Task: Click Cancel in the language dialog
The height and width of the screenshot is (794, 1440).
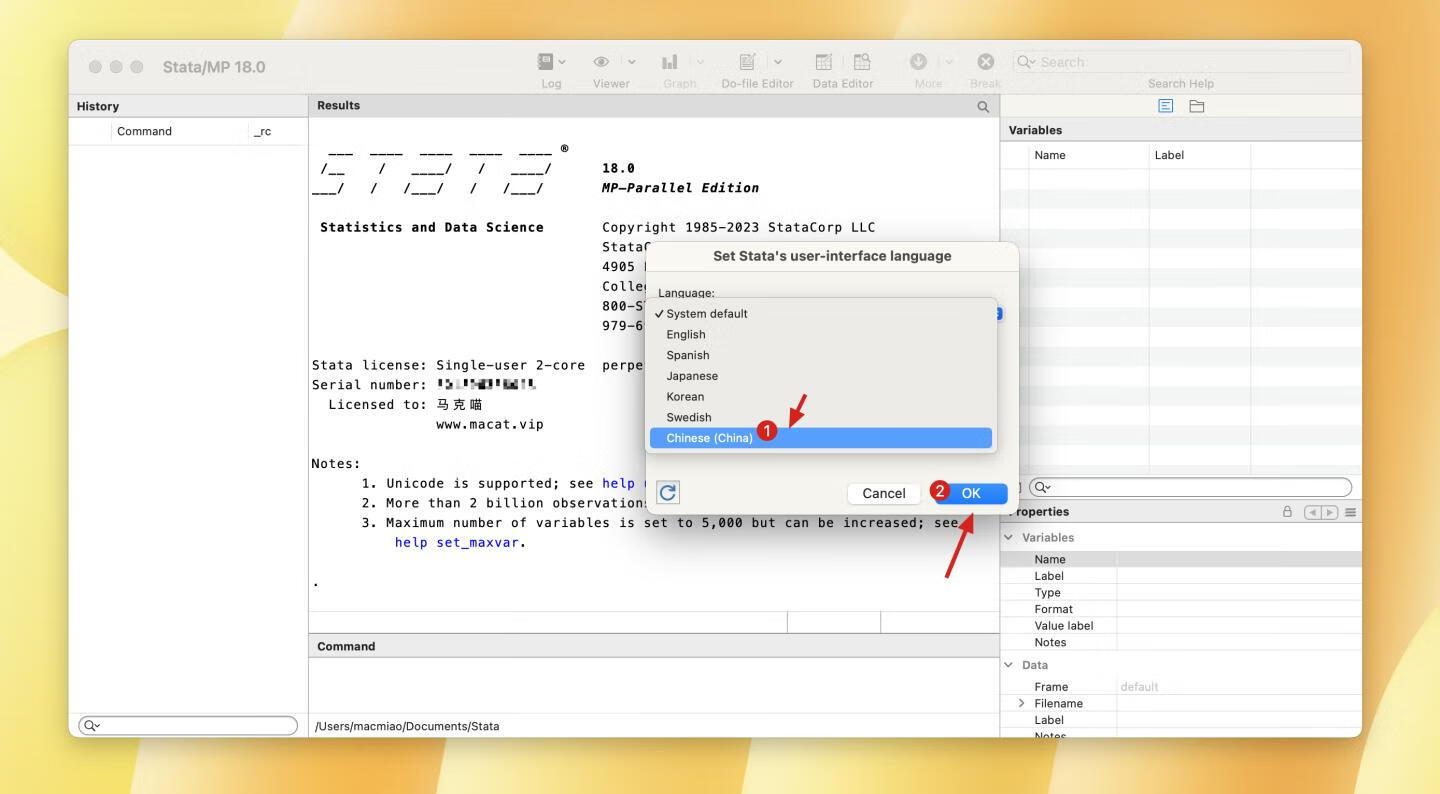Action: (884, 493)
